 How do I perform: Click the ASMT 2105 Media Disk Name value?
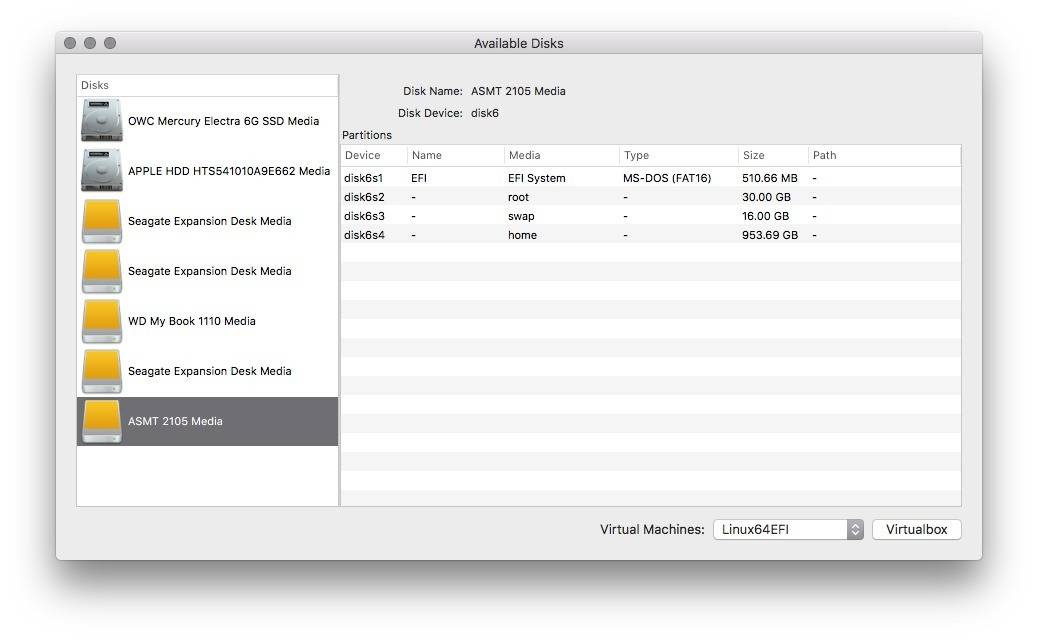pos(518,91)
